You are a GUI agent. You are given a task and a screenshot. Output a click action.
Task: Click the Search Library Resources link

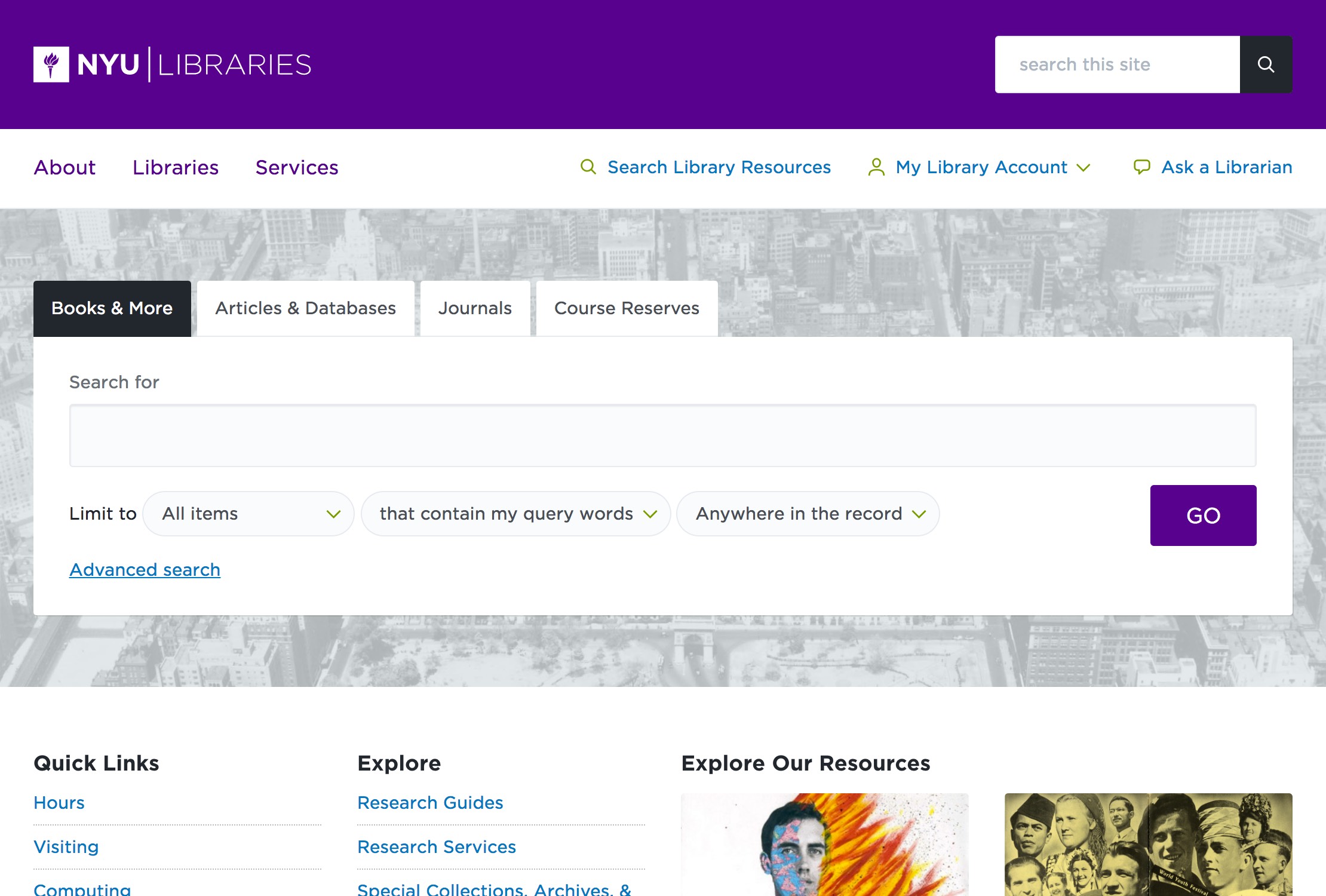point(719,167)
